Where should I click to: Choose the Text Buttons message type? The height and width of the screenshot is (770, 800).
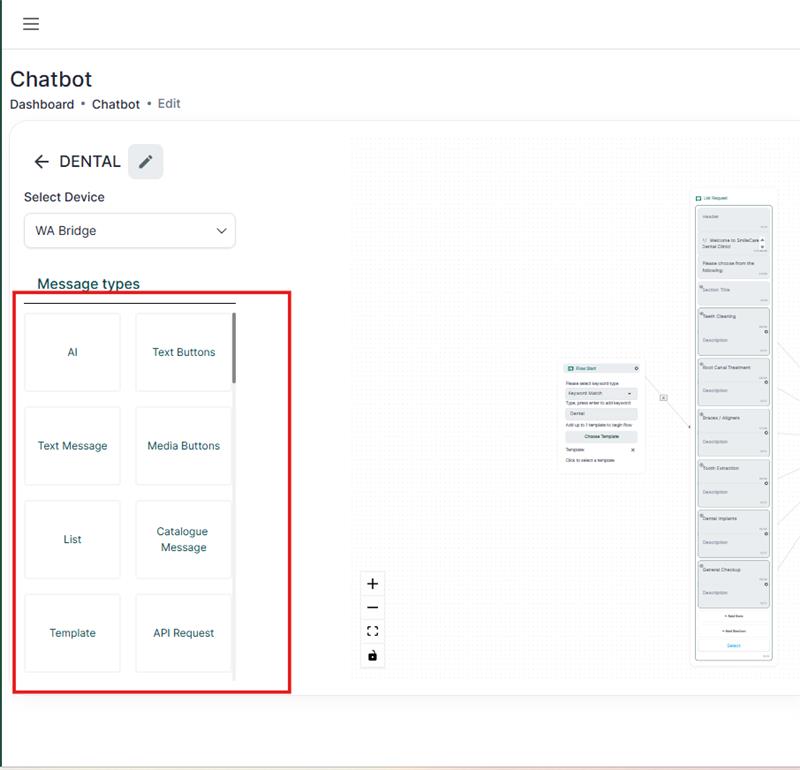click(x=183, y=352)
